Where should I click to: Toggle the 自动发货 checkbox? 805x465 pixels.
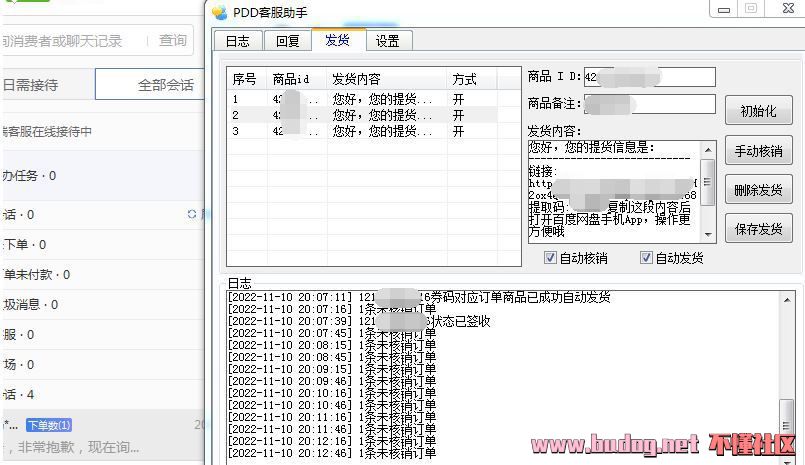(x=646, y=258)
